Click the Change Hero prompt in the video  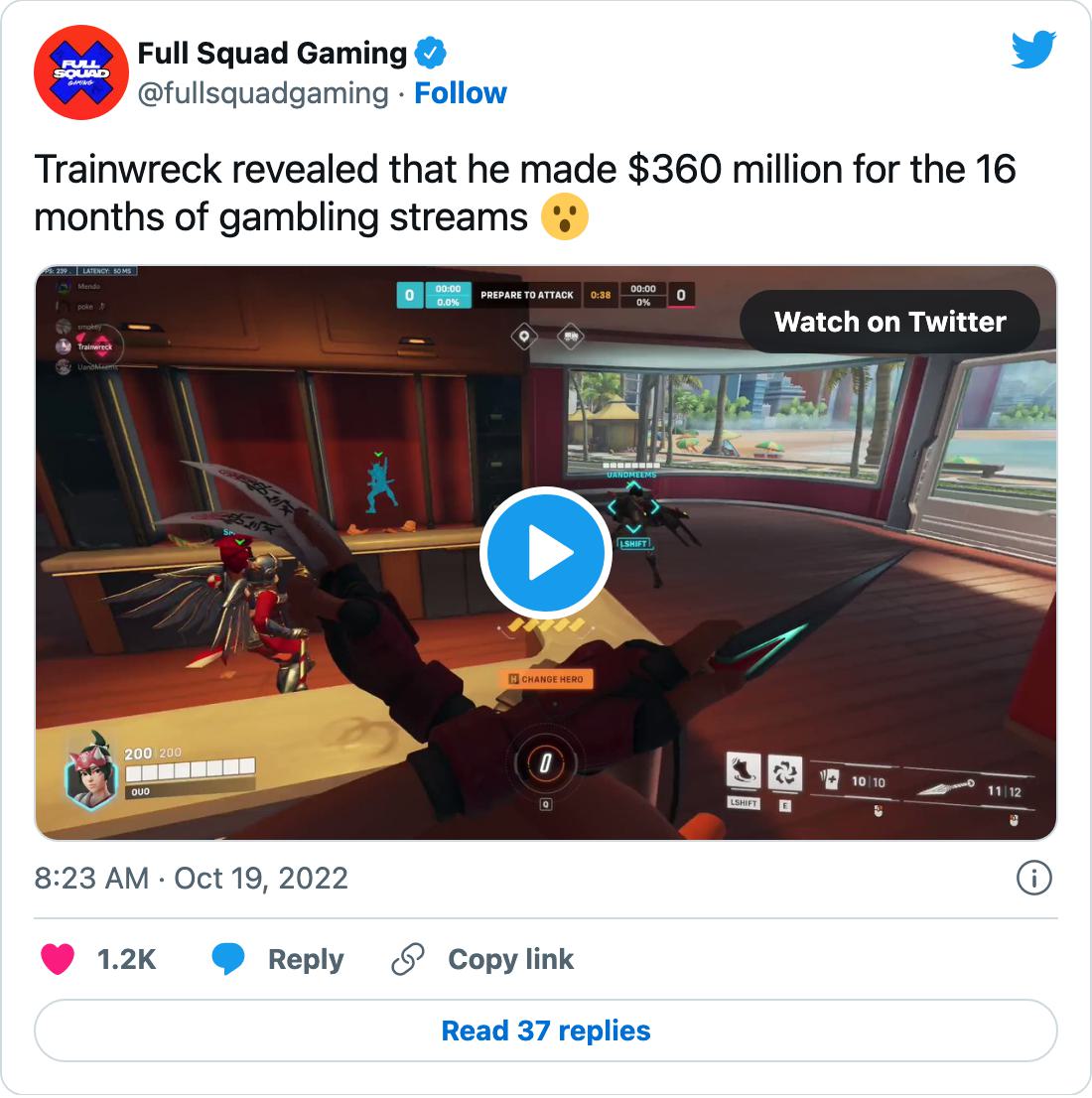point(546,678)
